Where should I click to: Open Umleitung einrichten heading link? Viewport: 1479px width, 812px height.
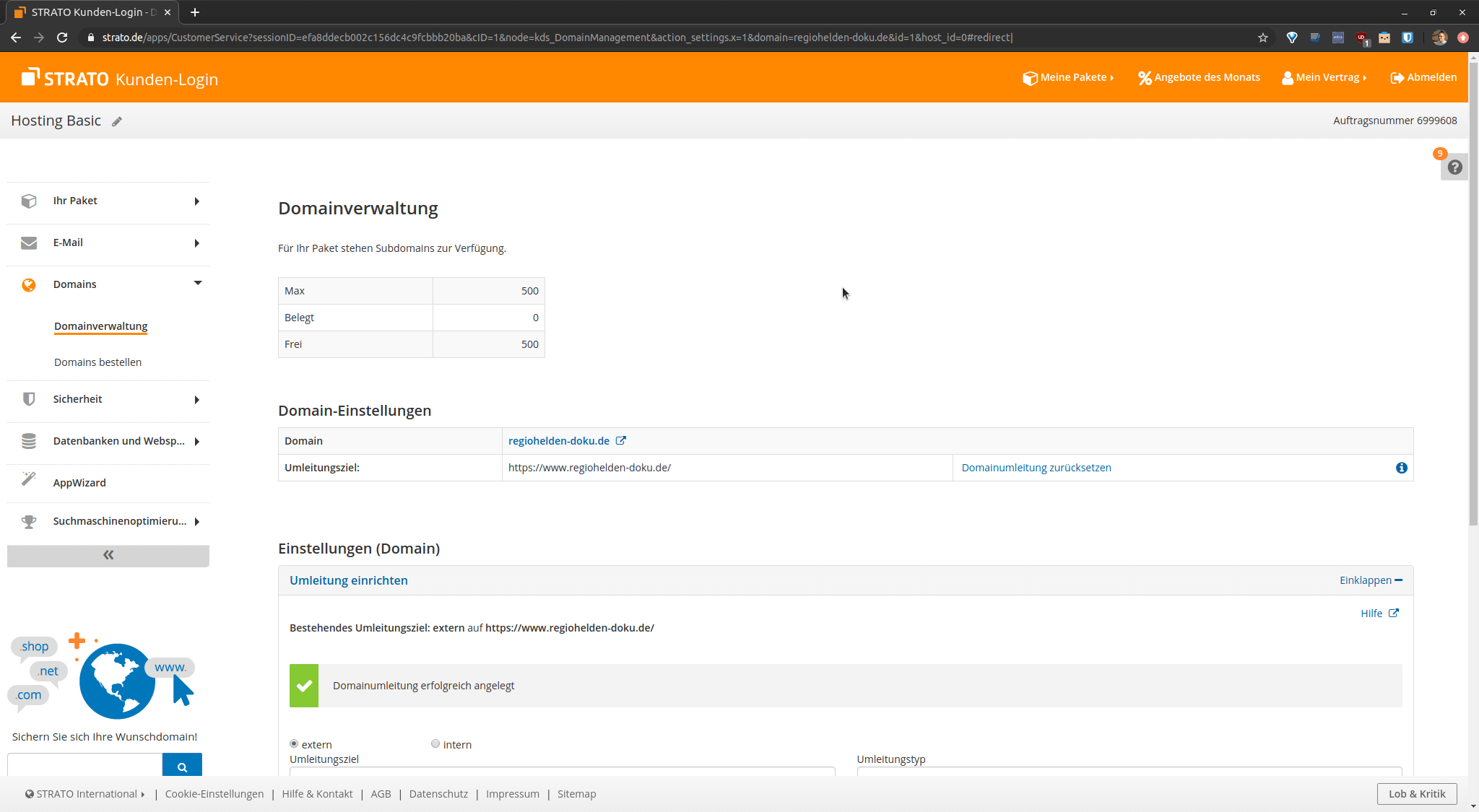(x=349, y=580)
